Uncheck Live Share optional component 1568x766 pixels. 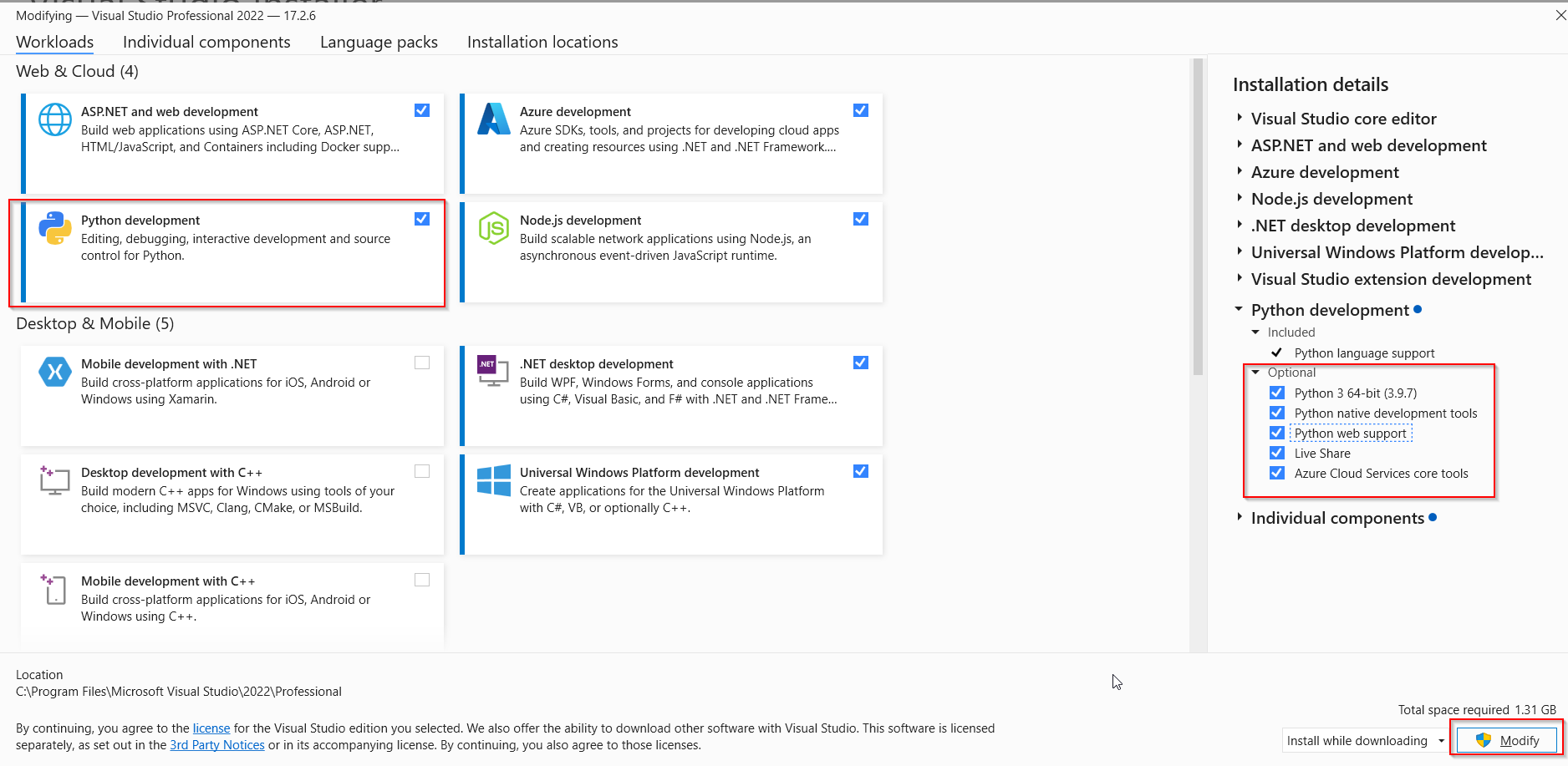[1277, 453]
